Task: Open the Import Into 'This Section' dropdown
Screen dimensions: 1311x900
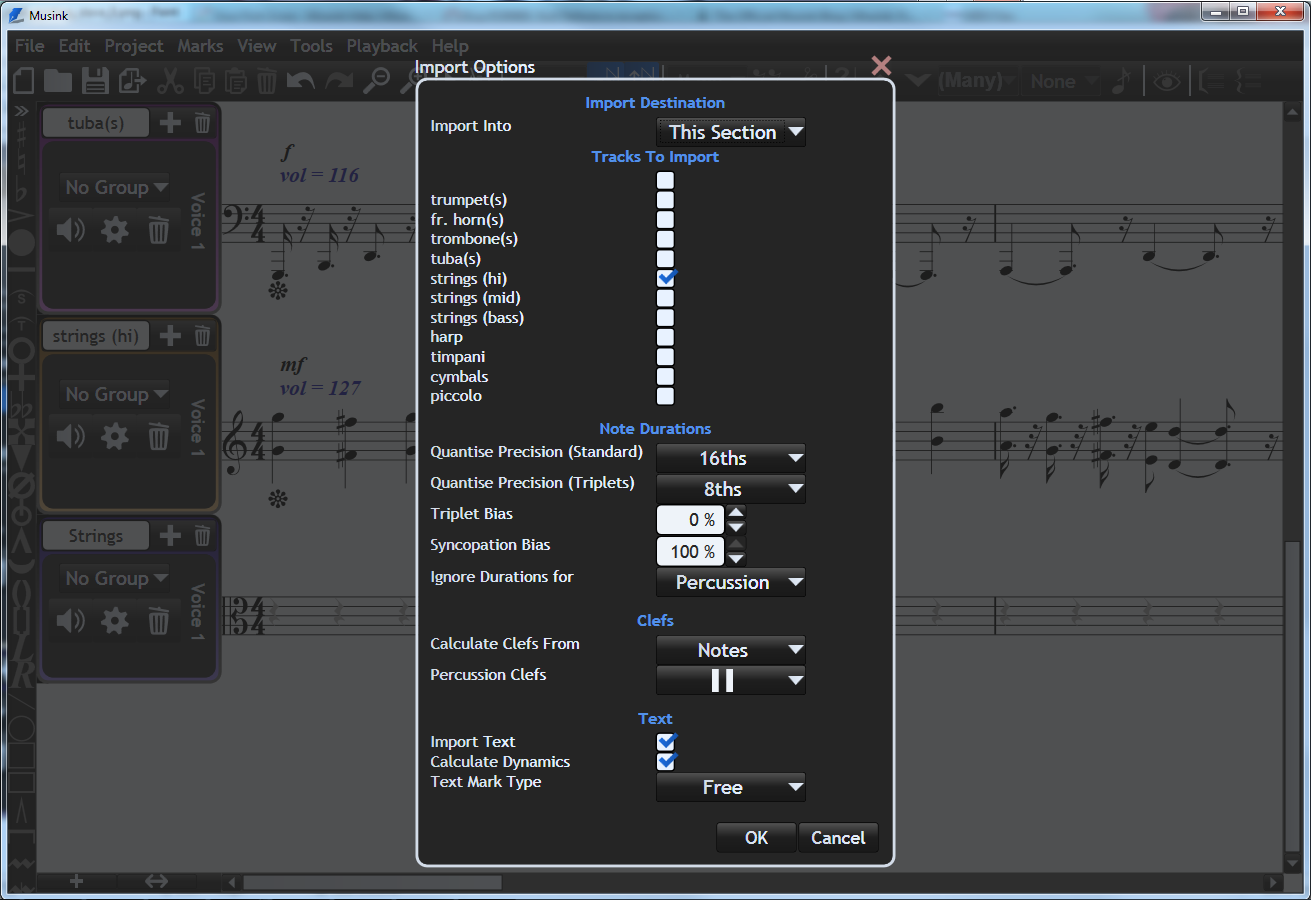Action: coord(730,132)
